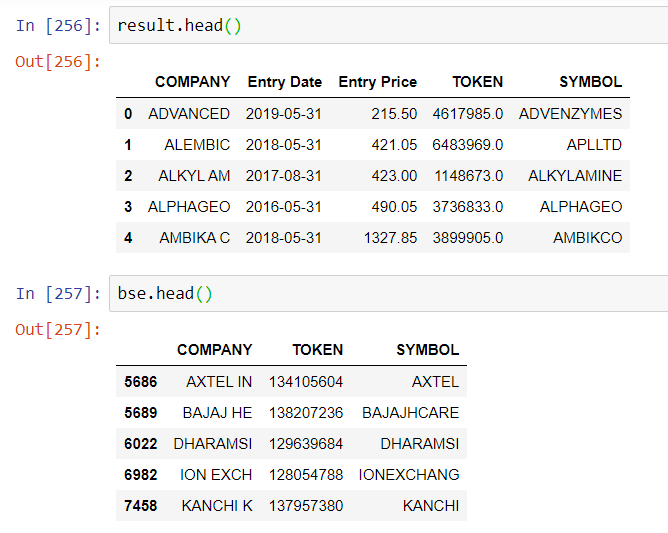Click the Out[257] output prompt

pyautogui.click(x=58, y=330)
